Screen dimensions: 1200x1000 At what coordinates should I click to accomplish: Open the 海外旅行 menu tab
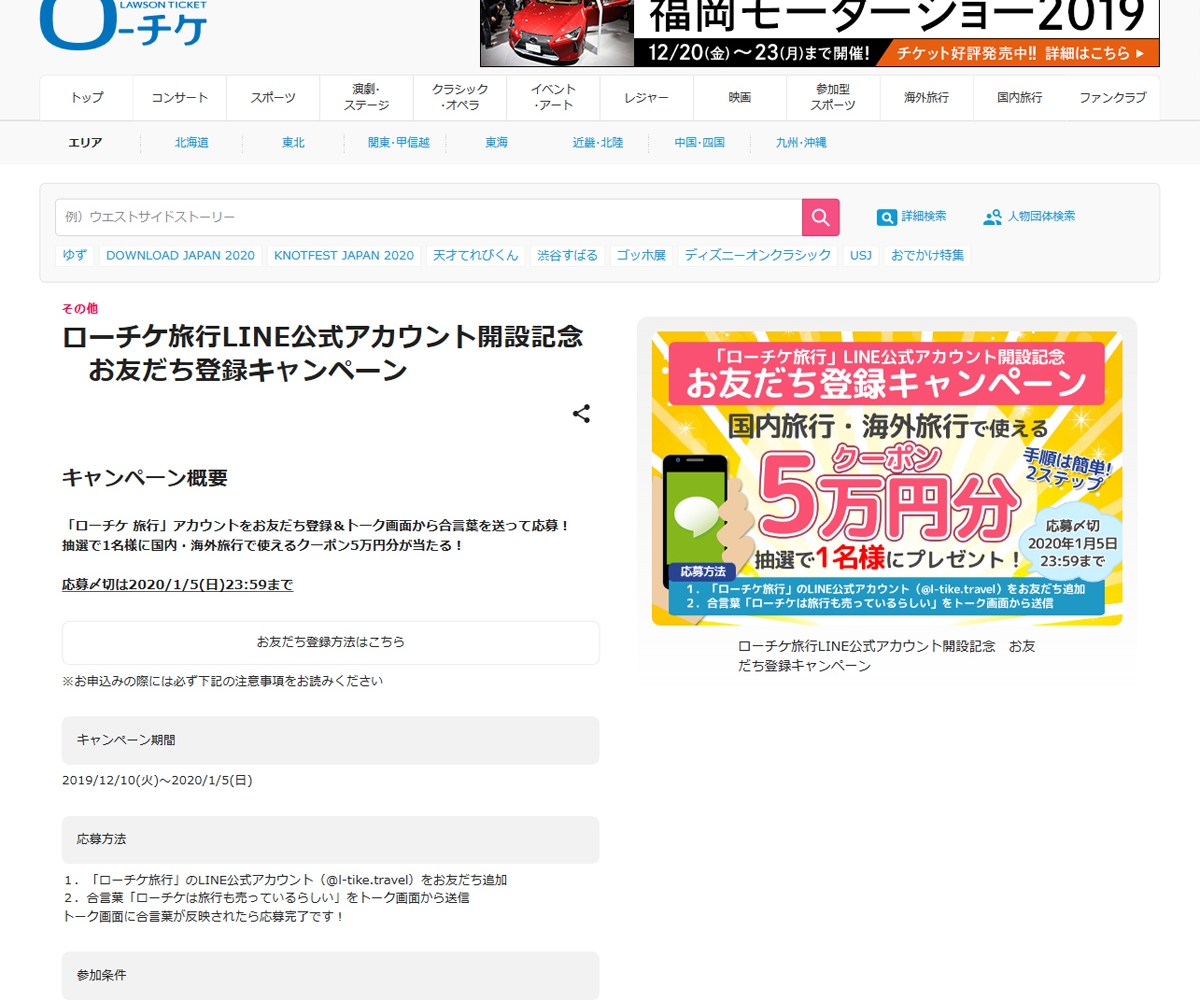click(x=926, y=98)
